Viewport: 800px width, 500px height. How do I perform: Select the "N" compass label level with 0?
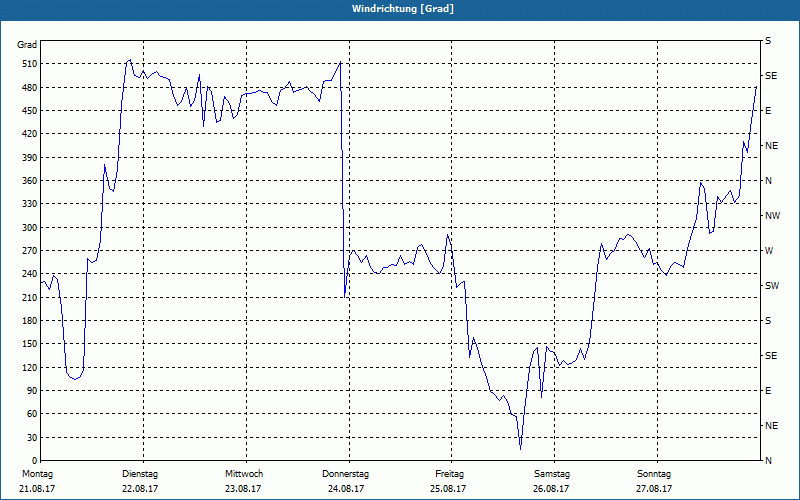pos(768,461)
